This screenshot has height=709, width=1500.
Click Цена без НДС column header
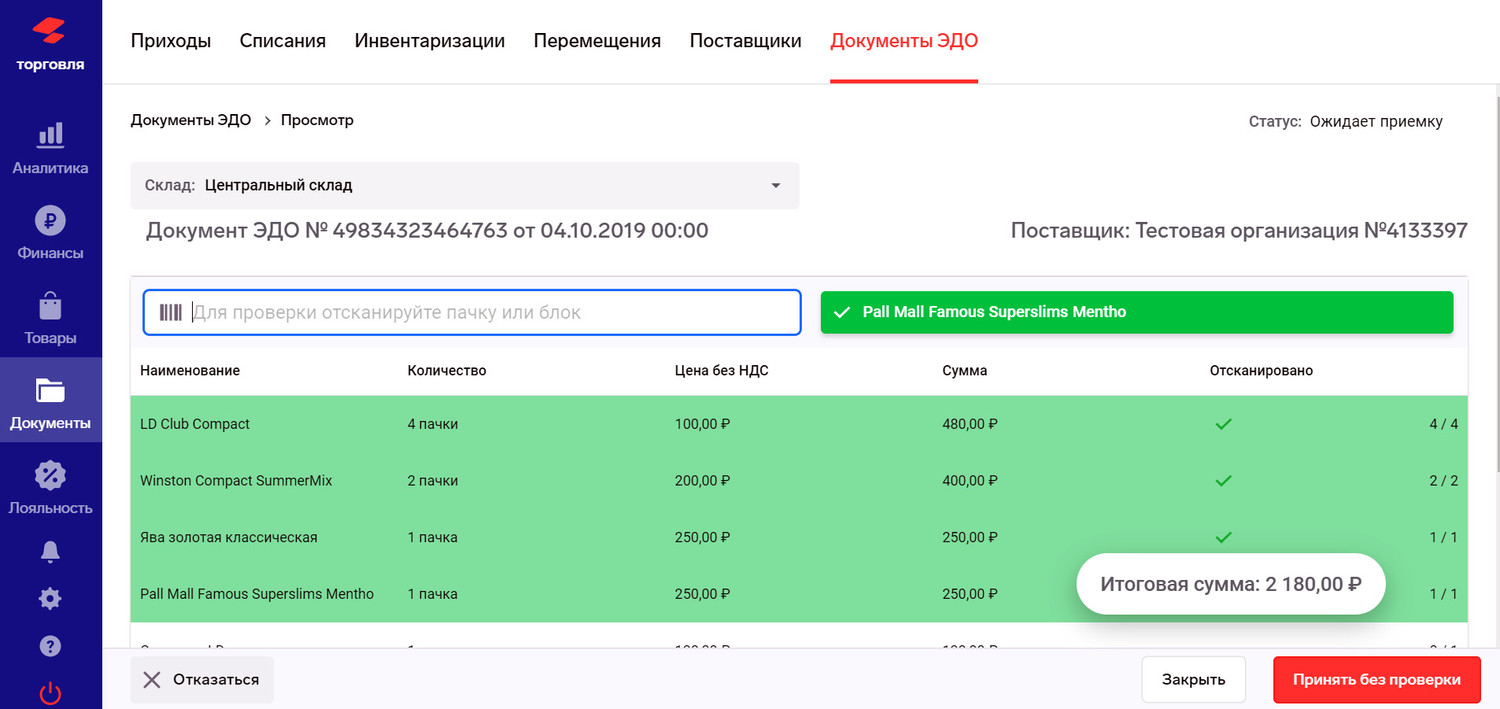[x=722, y=370]
